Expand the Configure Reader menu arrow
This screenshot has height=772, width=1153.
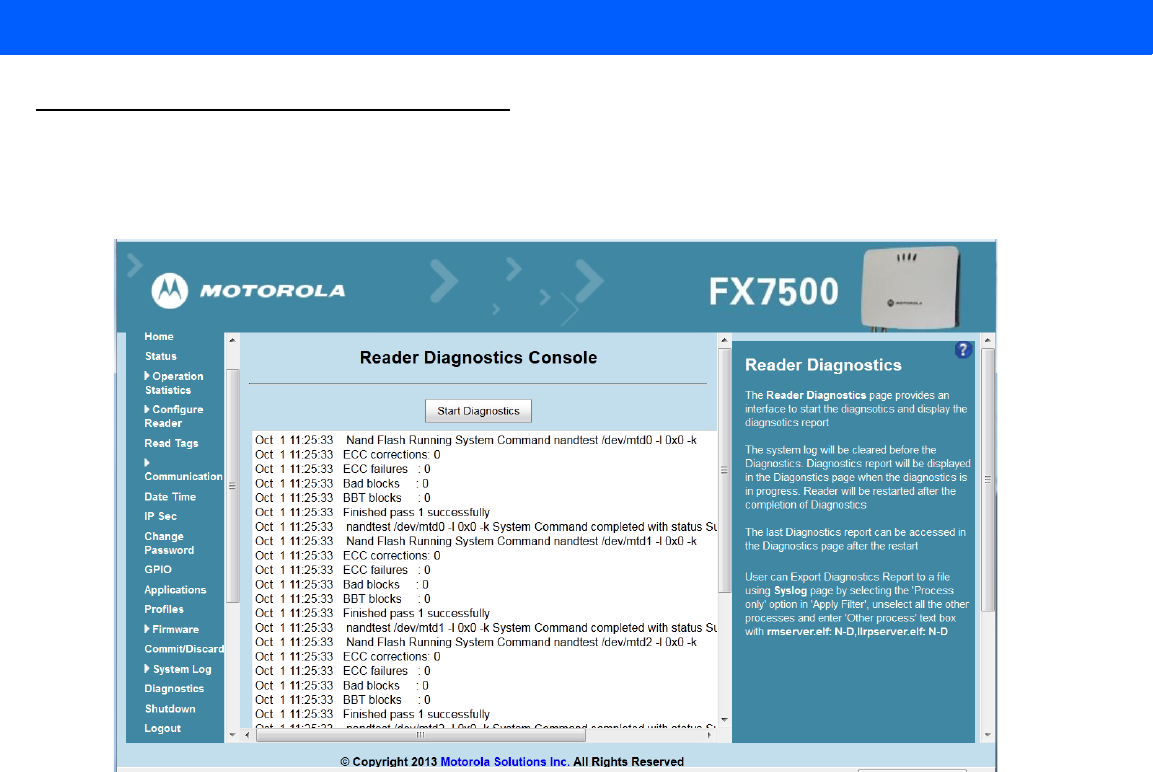pos(147,409)
